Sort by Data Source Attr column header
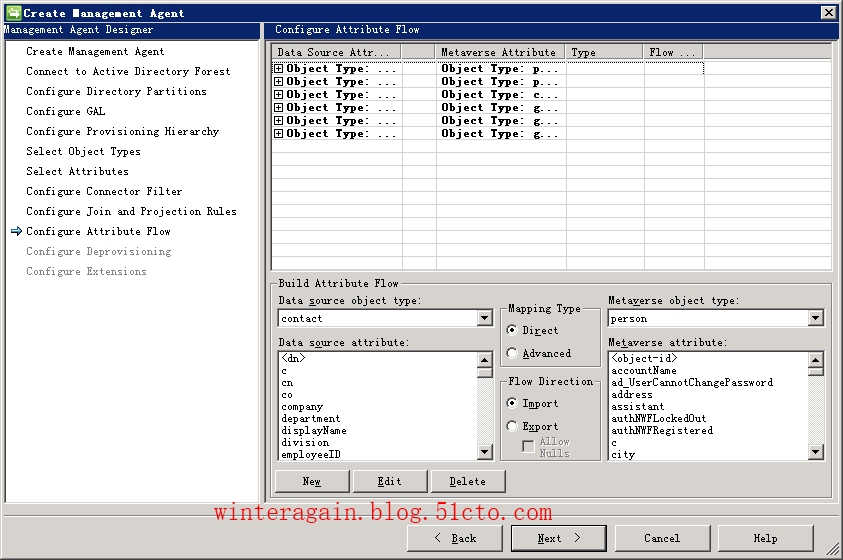Screen dimensions: 843x560 pyautogui.click(x=337, y=52)
